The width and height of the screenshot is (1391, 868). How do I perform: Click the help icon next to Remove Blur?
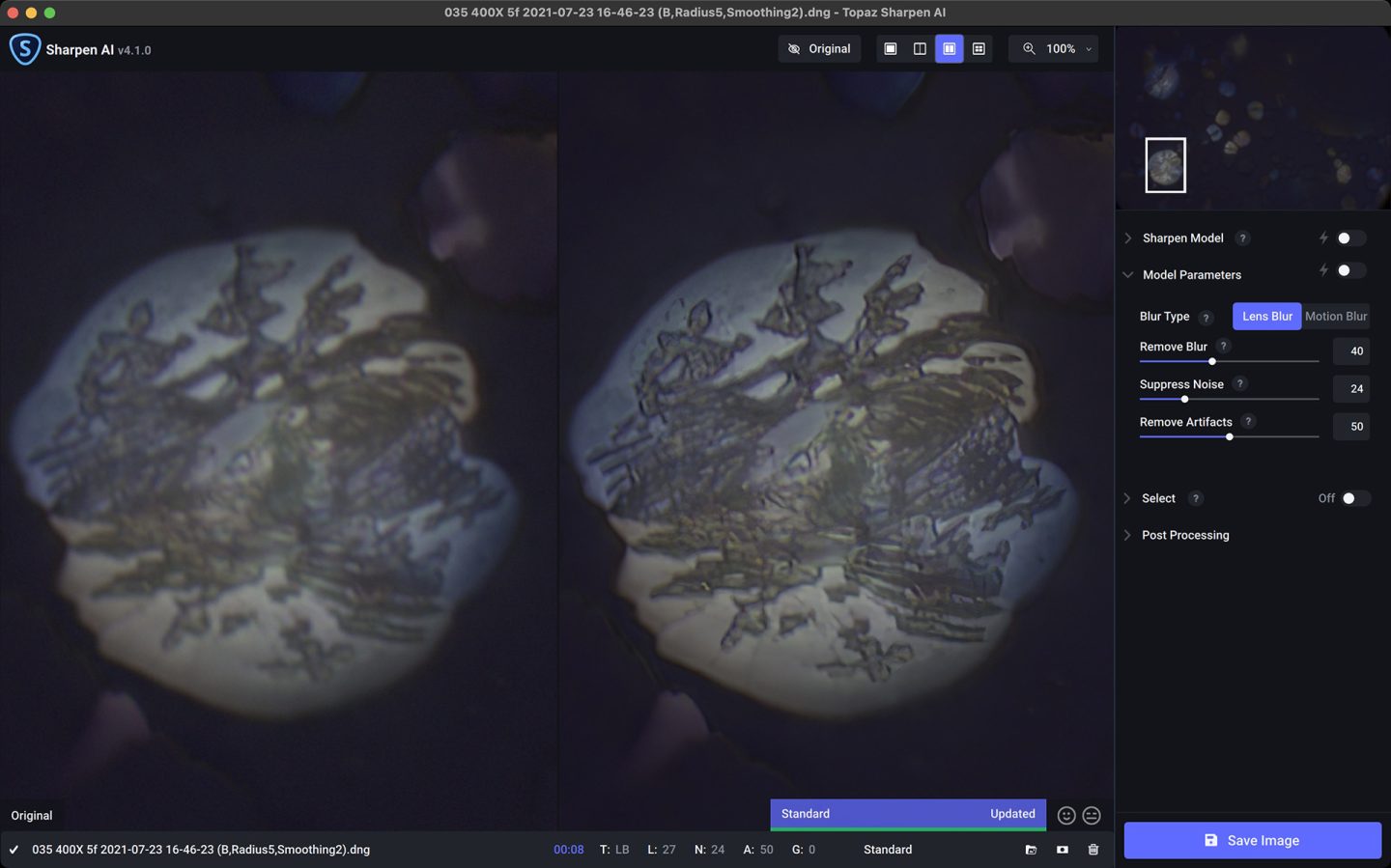tap(1224, 347)
